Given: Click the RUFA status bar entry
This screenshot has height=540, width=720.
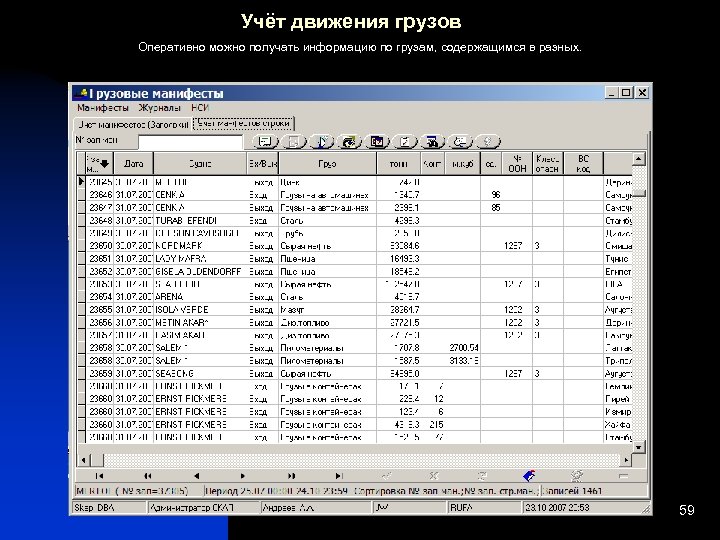Looking at the screenshot, I should pos(484,507).
